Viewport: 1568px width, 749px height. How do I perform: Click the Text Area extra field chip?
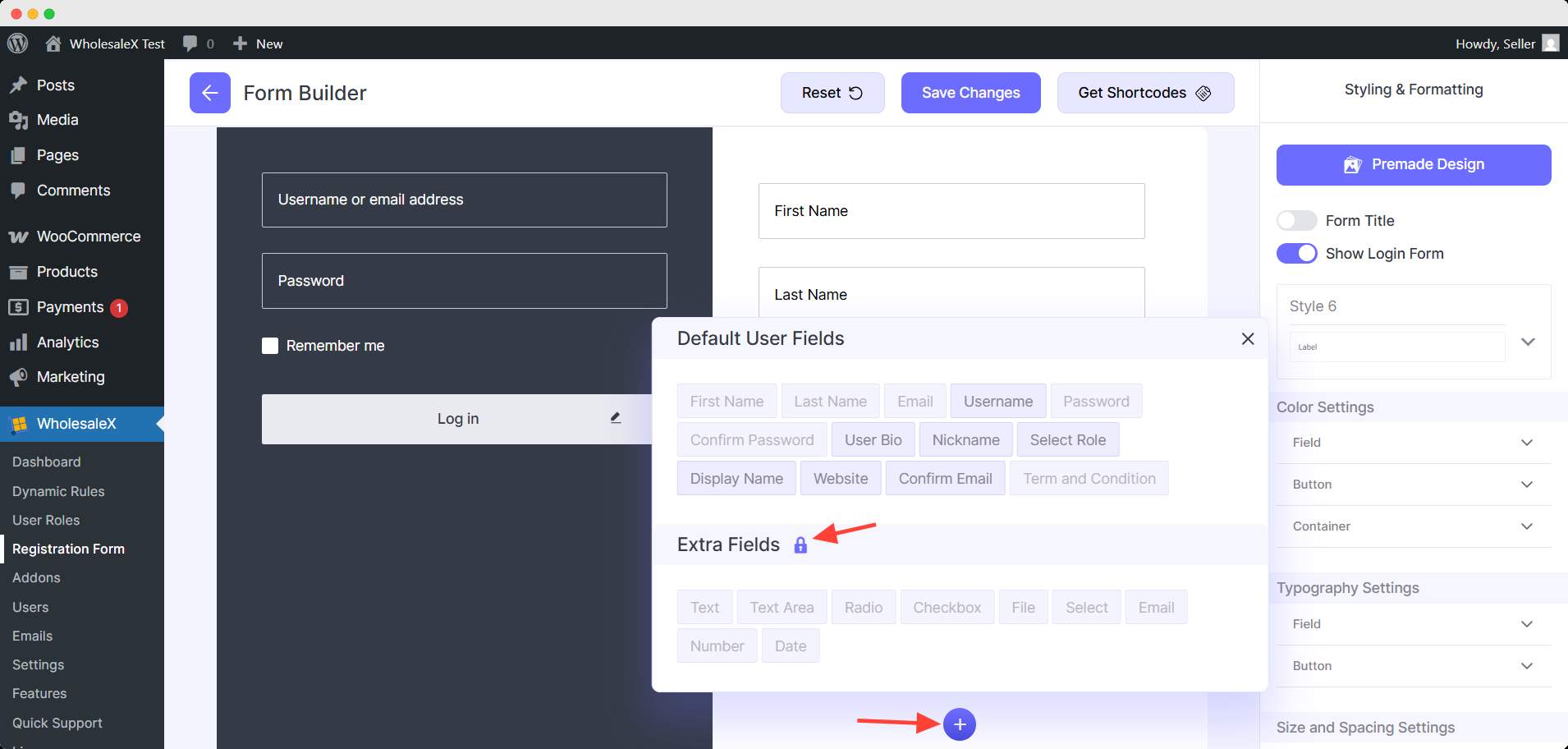click(x=782, y=607)
